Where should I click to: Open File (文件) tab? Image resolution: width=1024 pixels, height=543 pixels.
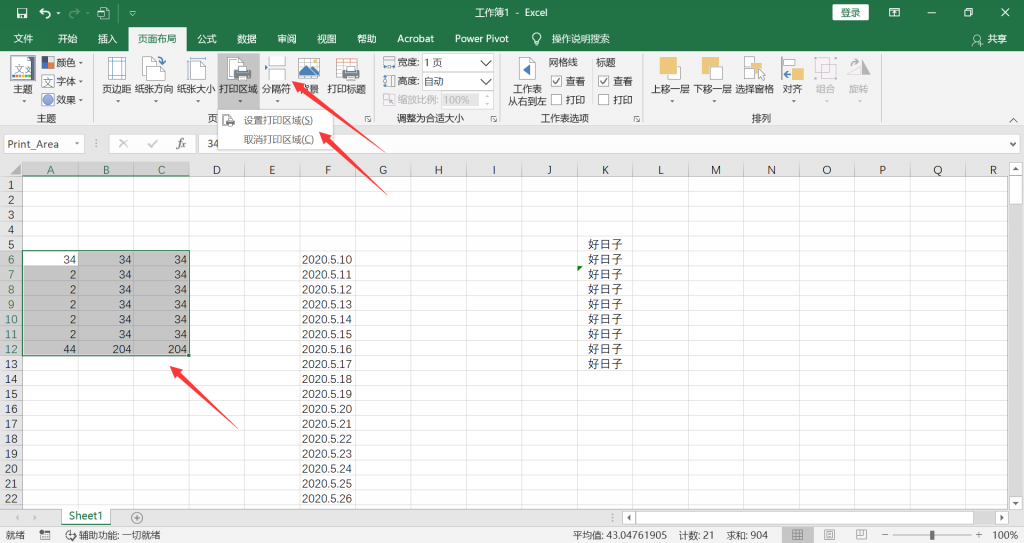click(x=23, y=39)
